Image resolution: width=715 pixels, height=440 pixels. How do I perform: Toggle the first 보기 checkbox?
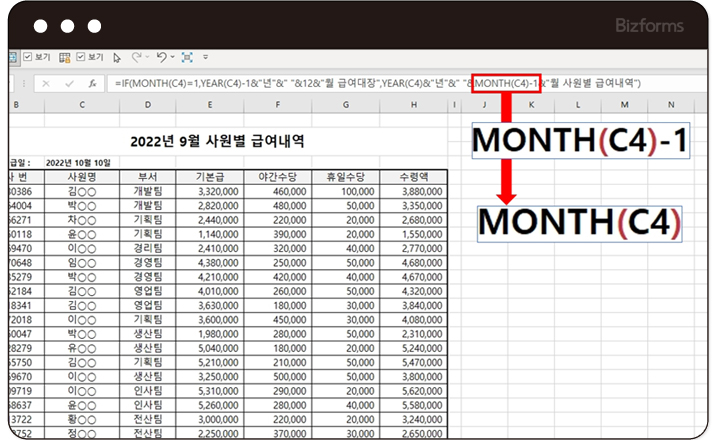tap(27, 58)
